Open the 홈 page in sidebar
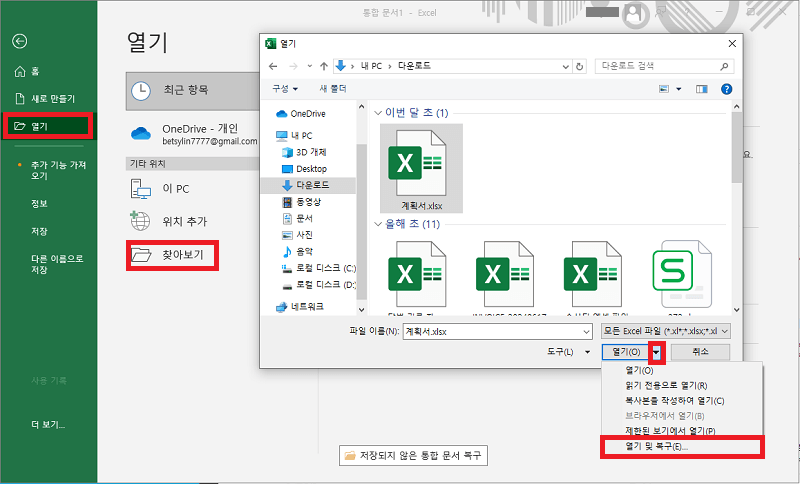The height and width of the screenshot is (484, 800). click(x=27, y=71)
